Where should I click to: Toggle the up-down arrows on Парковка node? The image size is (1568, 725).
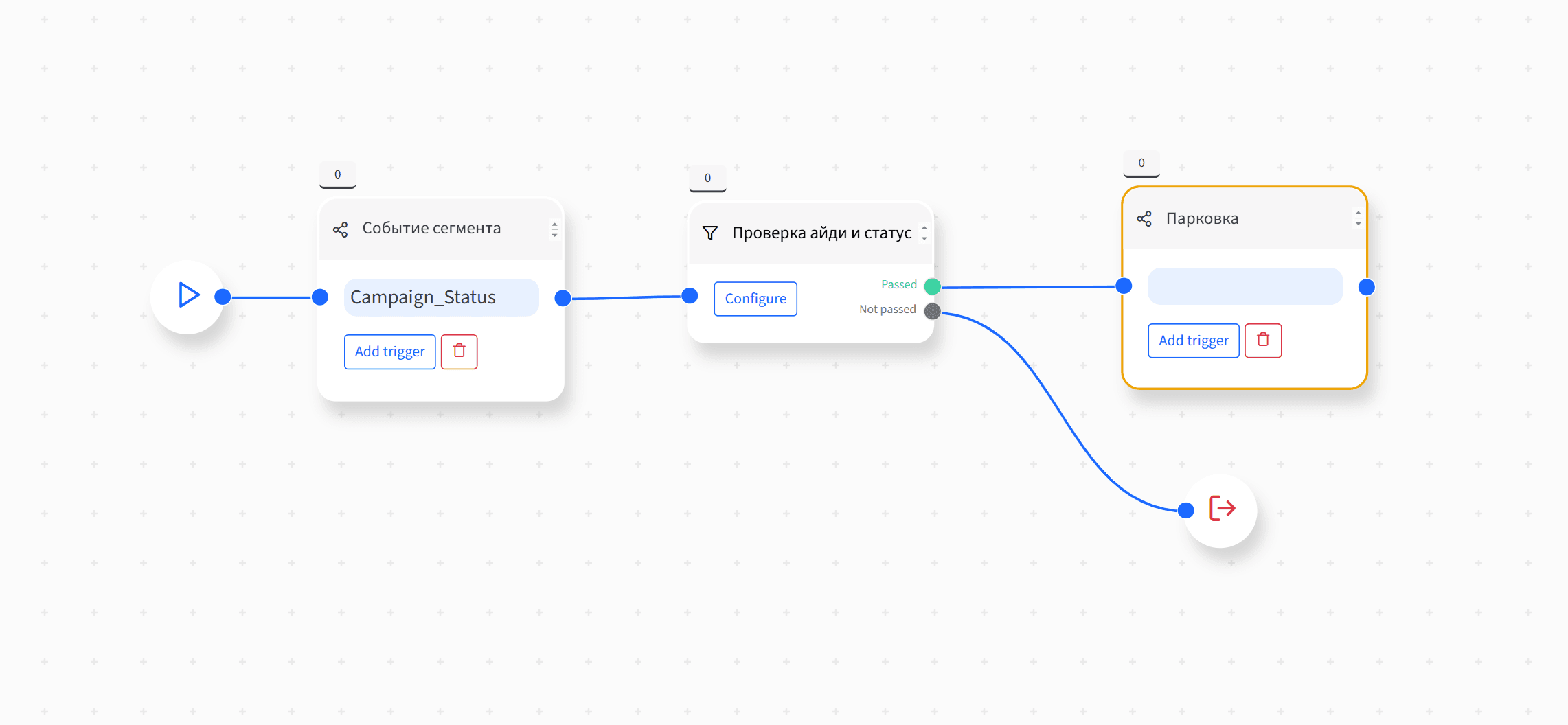pyautogui.click(x=1358, y=218)
